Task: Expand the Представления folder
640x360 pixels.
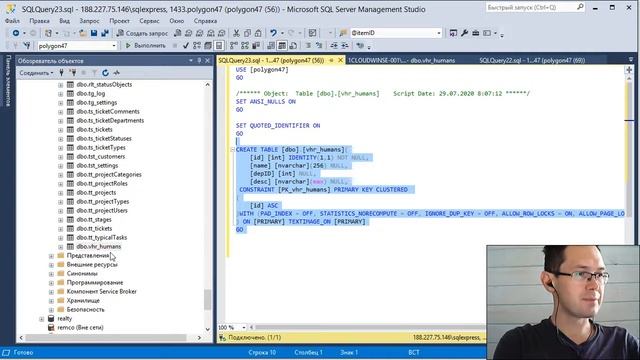Action: (x=51, y=256)
